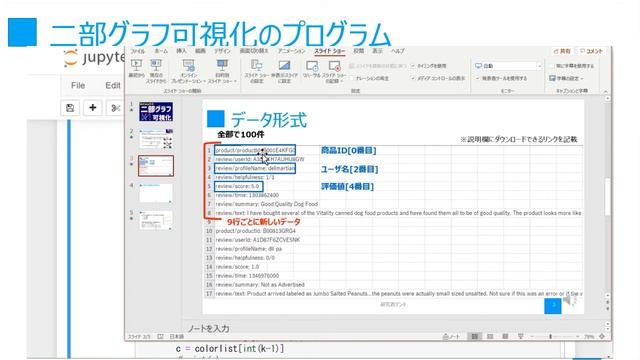Screen dimensions: 640x360
Task: Open Home (ホーム) tab
Action: [x=161, y=51]
